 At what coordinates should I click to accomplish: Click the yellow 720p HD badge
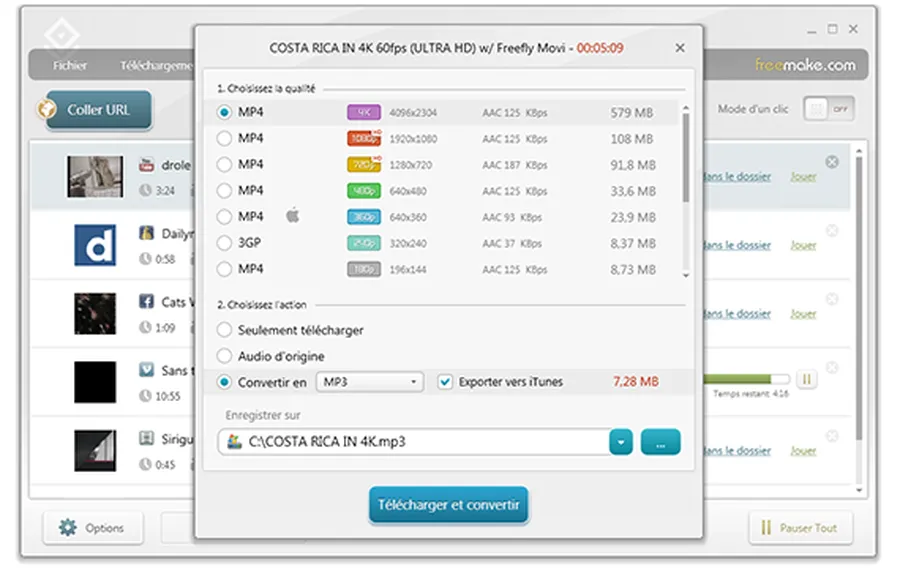coord(364,165)
